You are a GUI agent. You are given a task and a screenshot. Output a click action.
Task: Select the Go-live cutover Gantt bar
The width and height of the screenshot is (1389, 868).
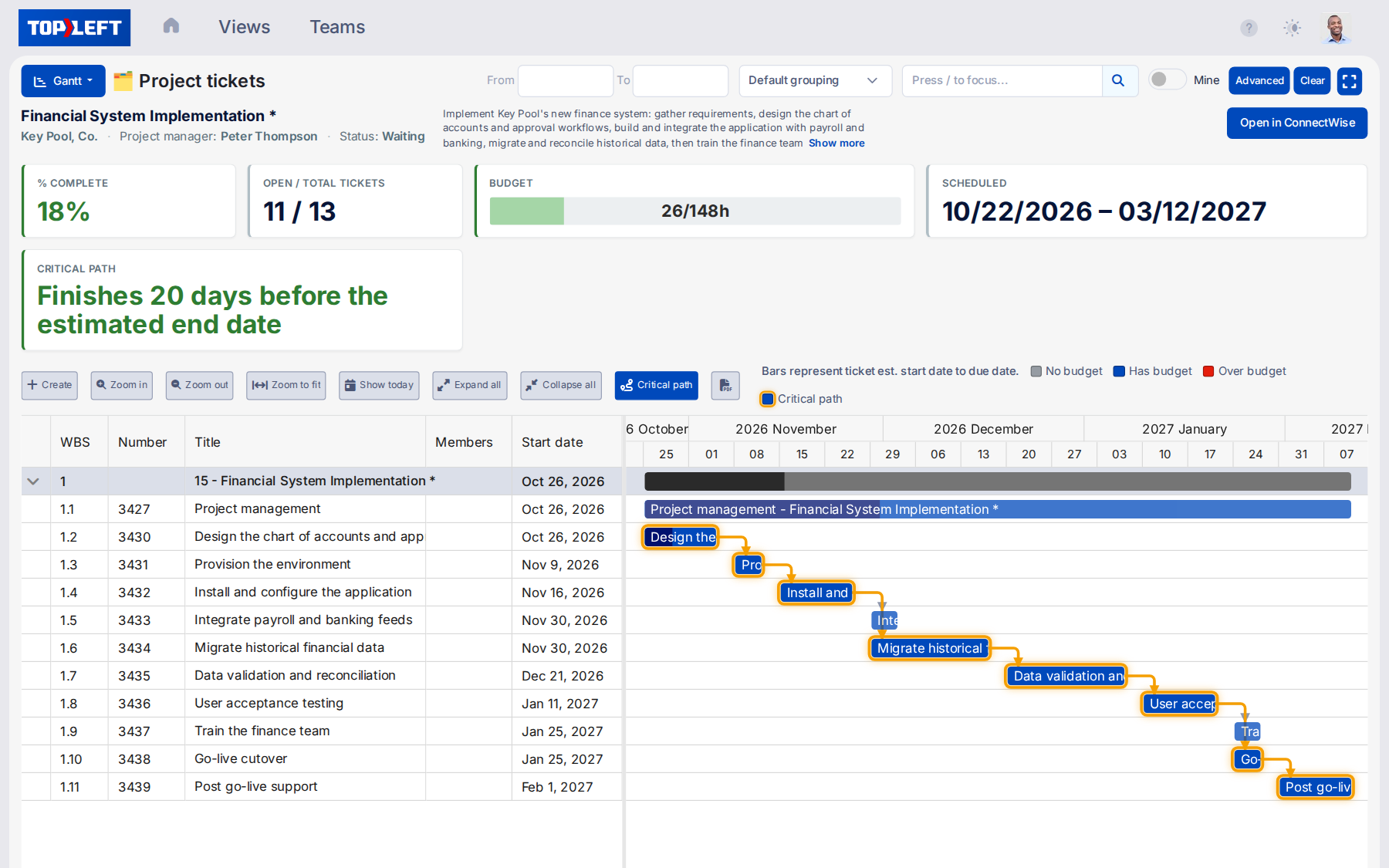pos(1248,759)
